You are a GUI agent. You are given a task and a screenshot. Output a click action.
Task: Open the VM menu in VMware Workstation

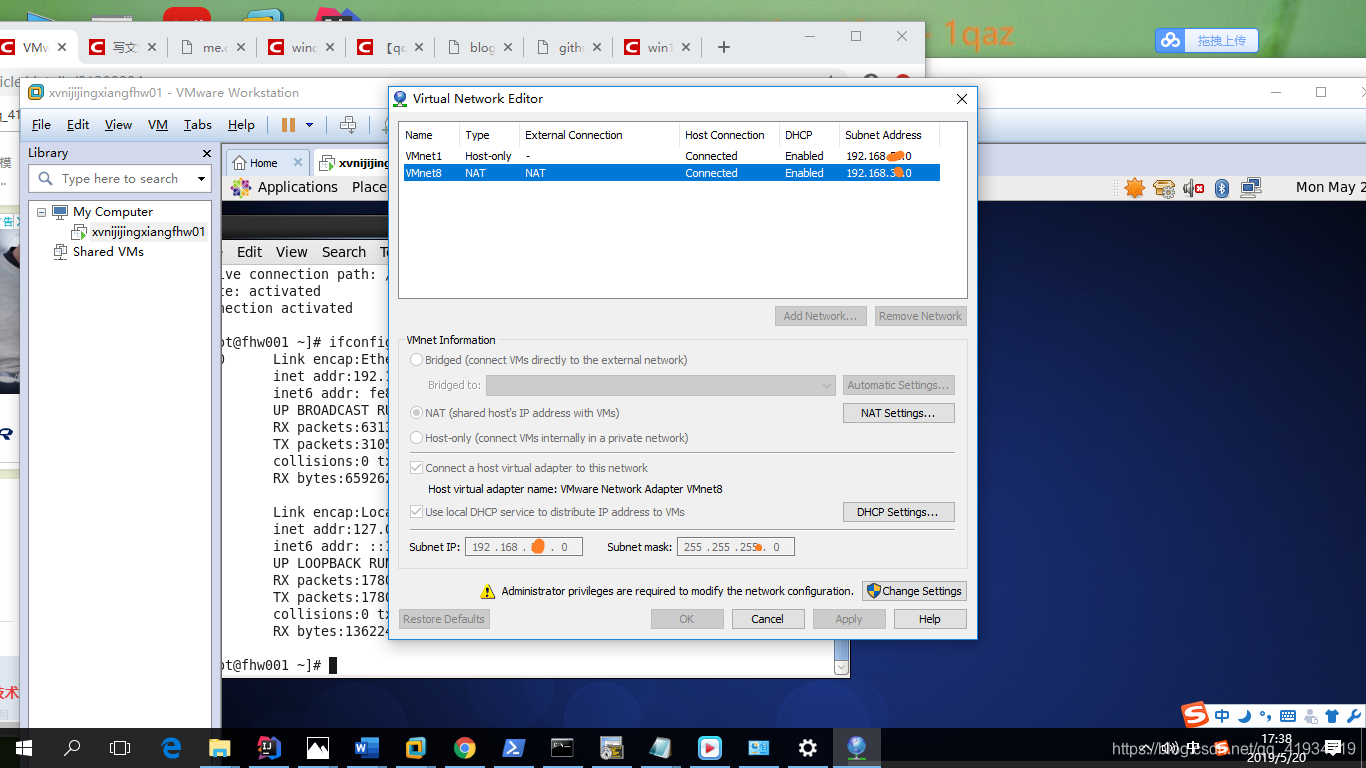pos(158,125)
